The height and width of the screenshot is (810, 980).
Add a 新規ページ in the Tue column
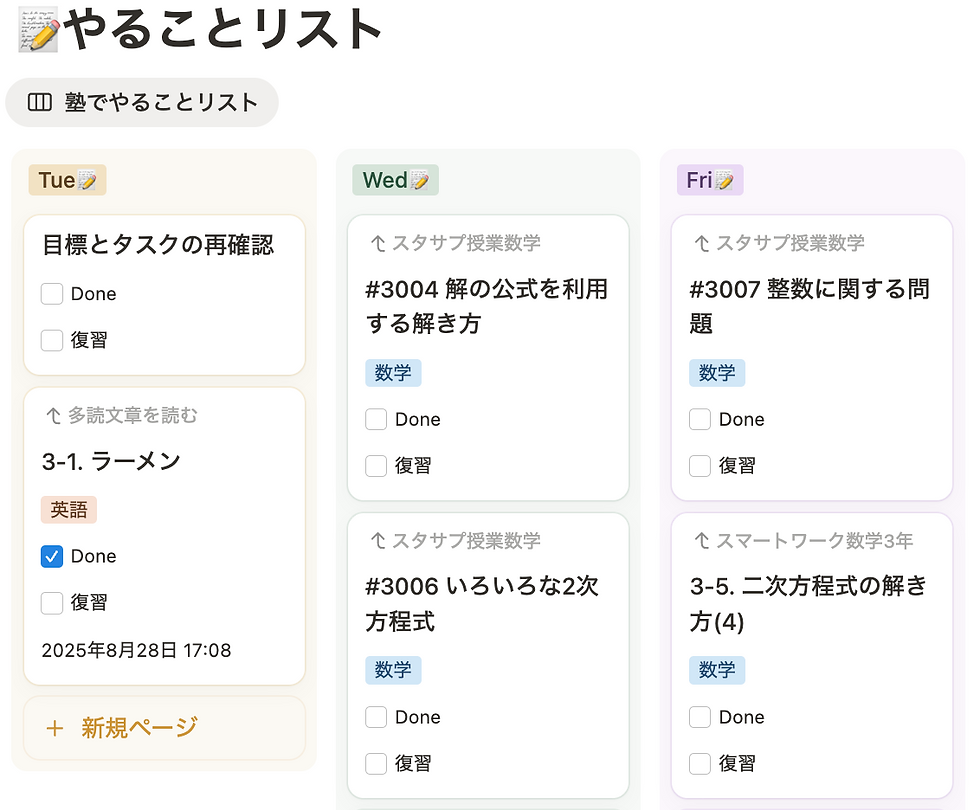(140, 728)
